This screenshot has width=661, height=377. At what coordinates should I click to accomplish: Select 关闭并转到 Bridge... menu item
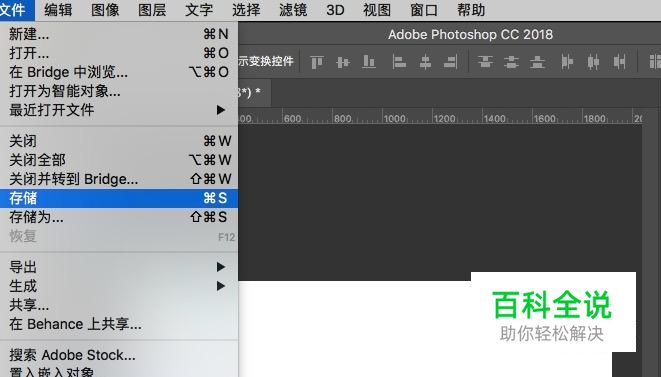click(119, 179)
